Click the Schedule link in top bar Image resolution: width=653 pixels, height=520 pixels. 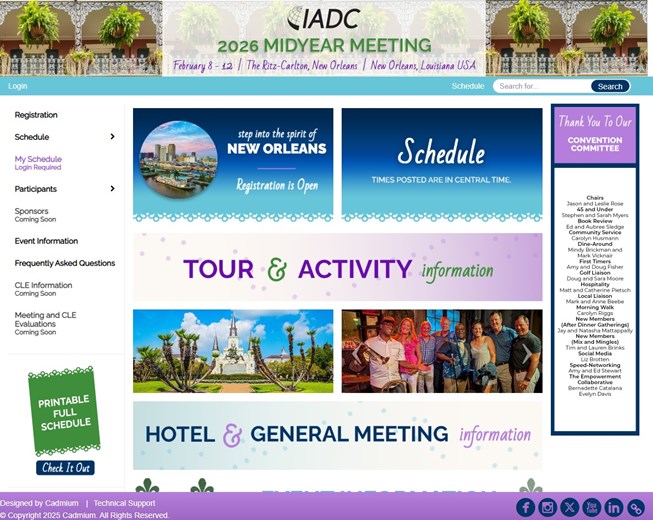pos(468,86)
